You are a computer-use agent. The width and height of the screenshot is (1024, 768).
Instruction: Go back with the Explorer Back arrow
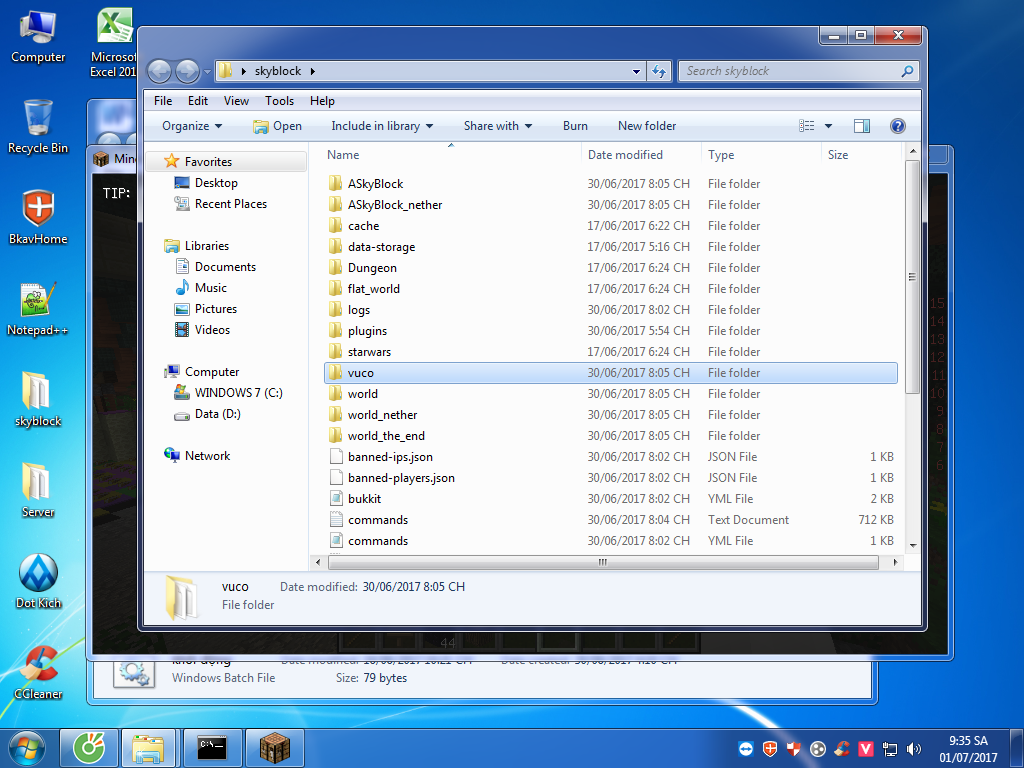pyautogui.click(x=159, y=71)
